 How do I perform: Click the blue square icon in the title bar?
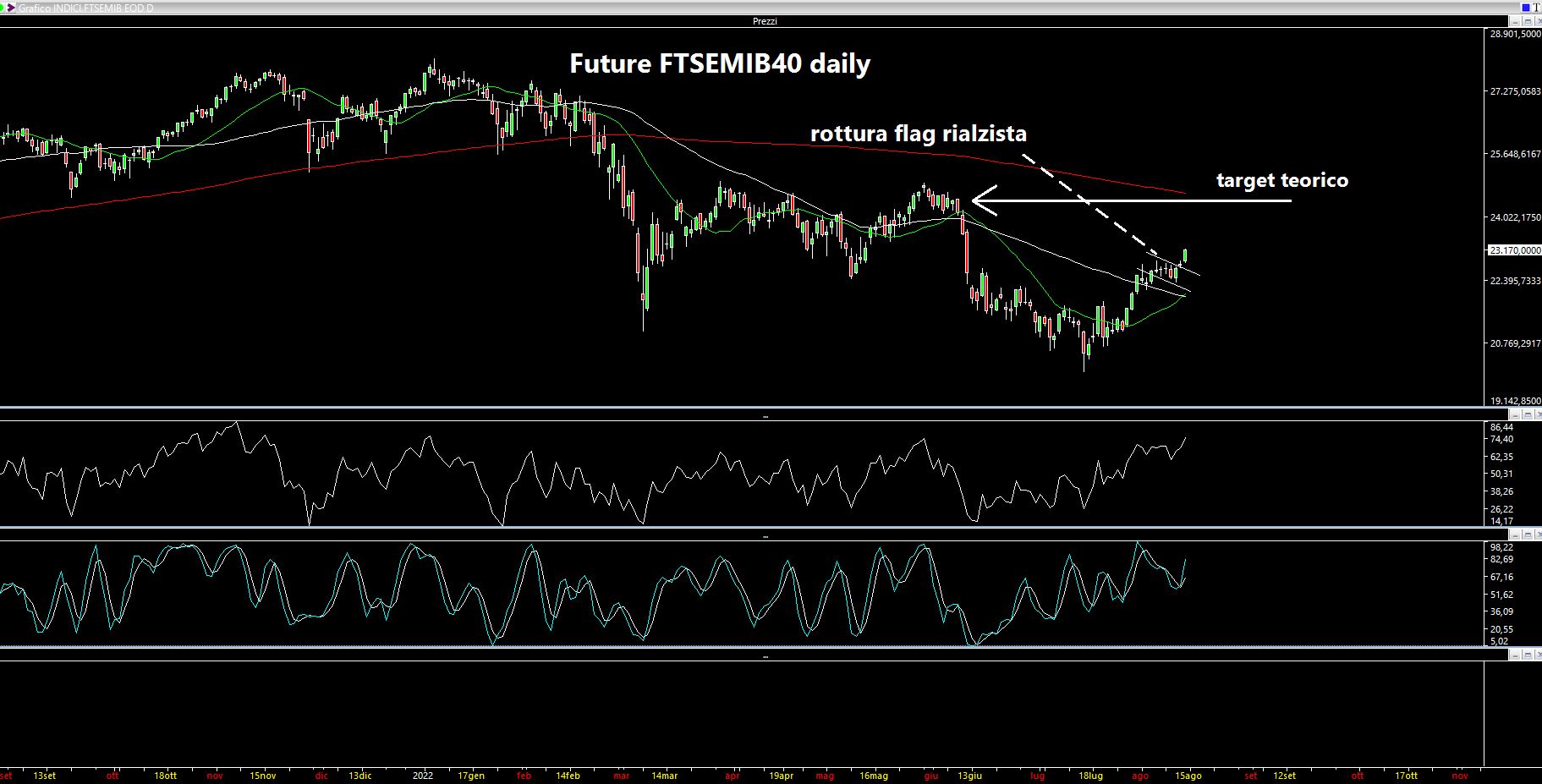click(1524, 7)
